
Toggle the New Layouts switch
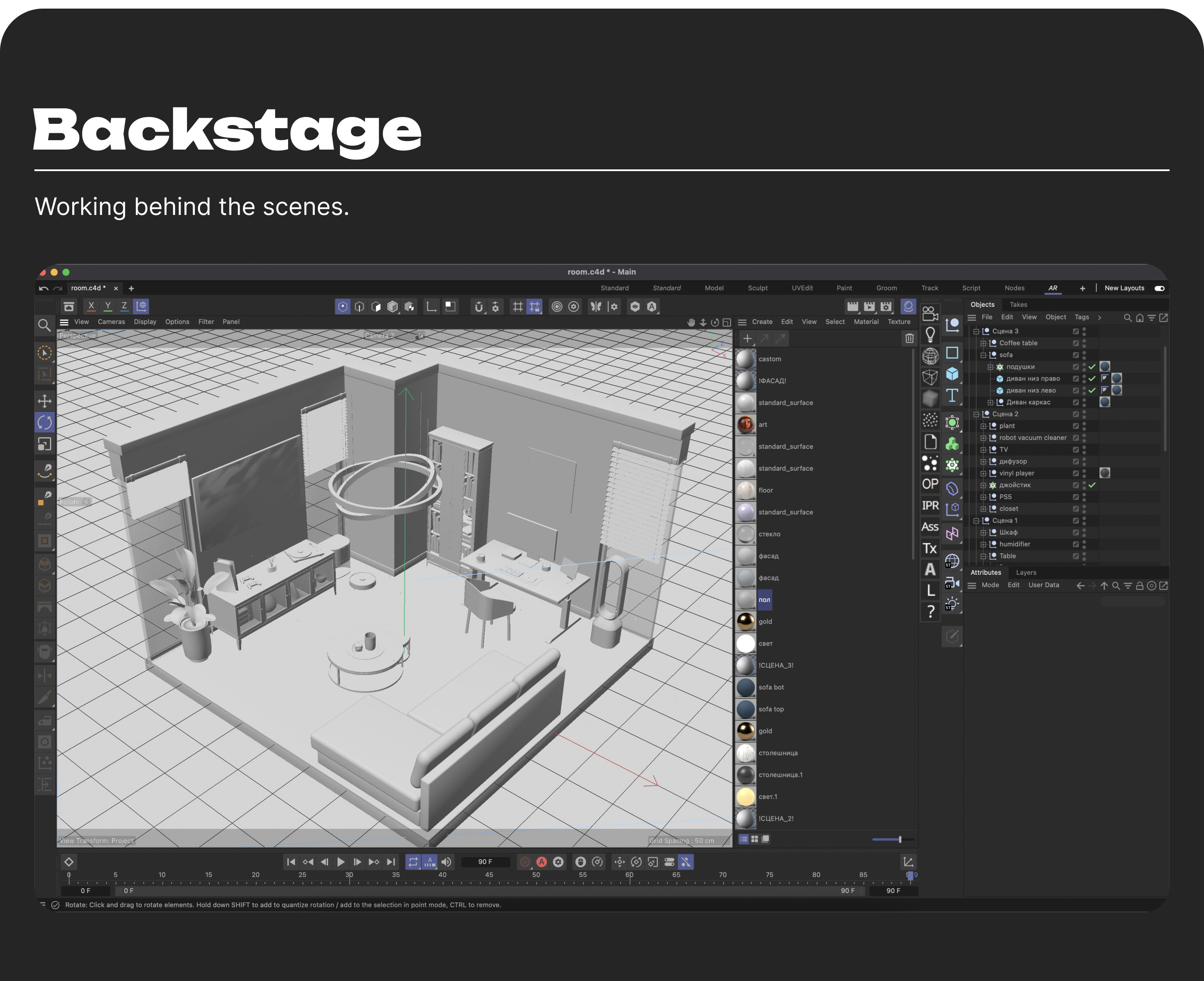coord(1159,288)
